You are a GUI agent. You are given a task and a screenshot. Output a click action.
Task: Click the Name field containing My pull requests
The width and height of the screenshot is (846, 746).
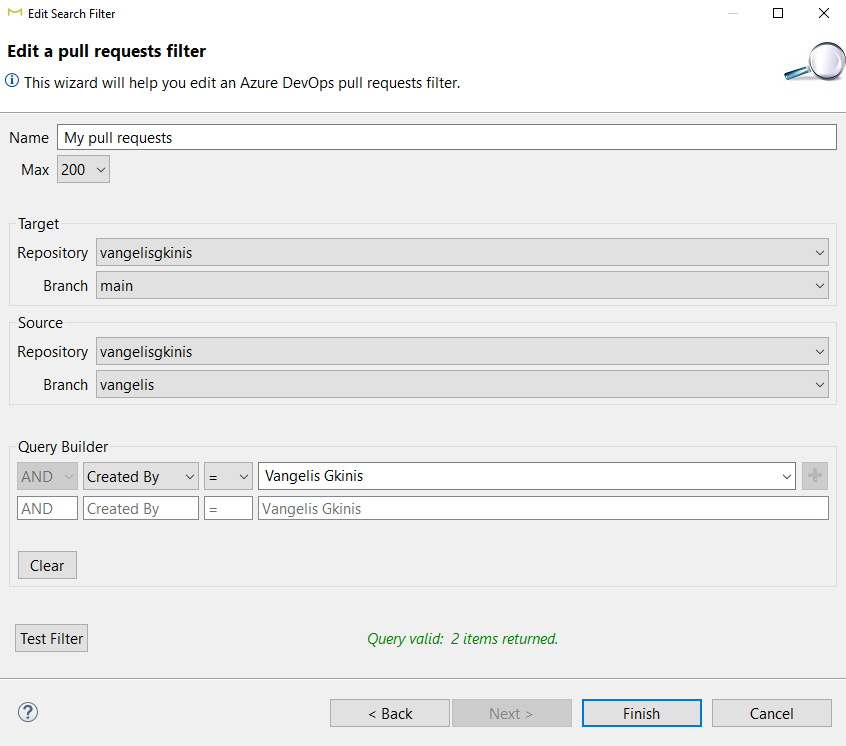tap(446, 138)
